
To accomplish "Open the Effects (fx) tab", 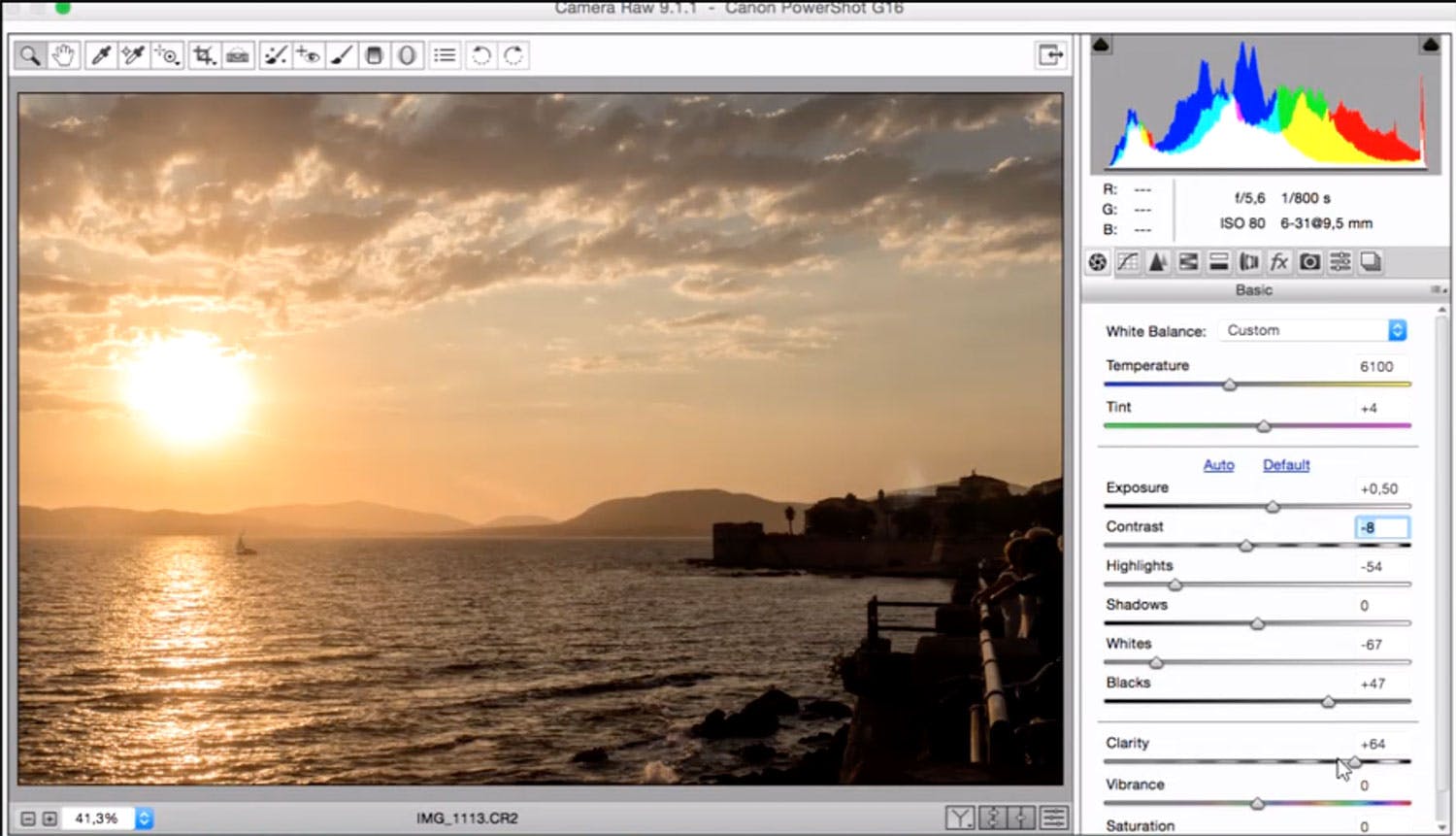I will 1279,262.
